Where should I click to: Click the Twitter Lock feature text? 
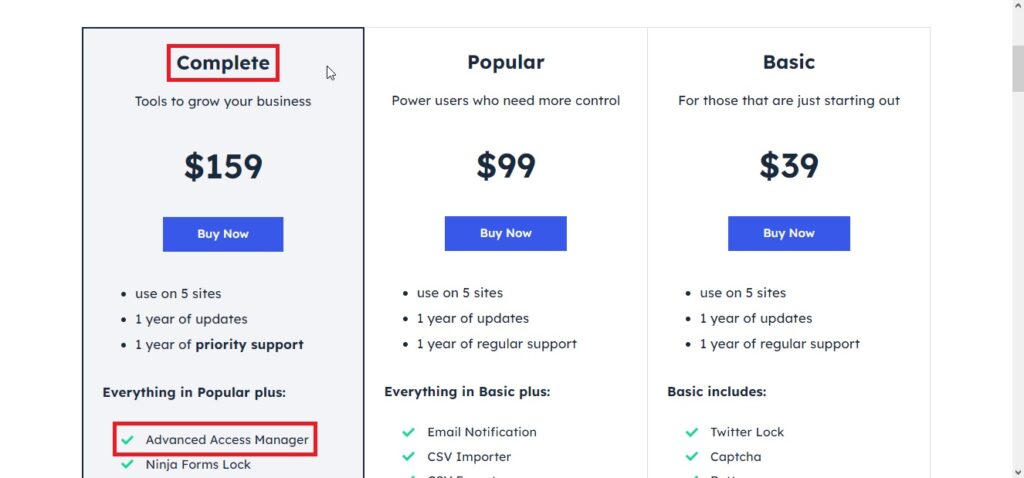click(747, 432)
